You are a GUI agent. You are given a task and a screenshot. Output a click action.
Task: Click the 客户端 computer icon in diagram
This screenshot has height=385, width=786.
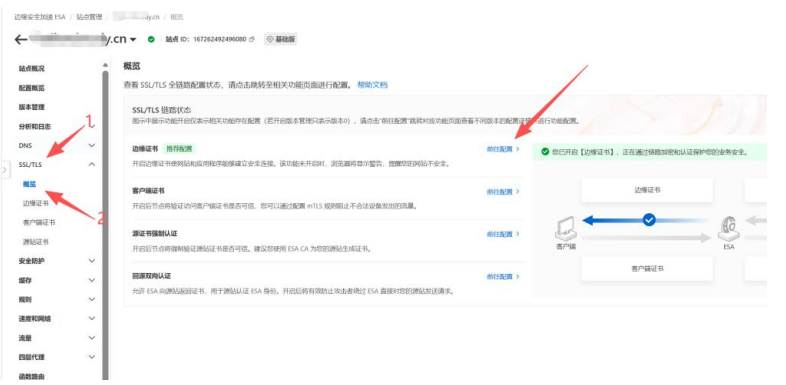(566, 228)
